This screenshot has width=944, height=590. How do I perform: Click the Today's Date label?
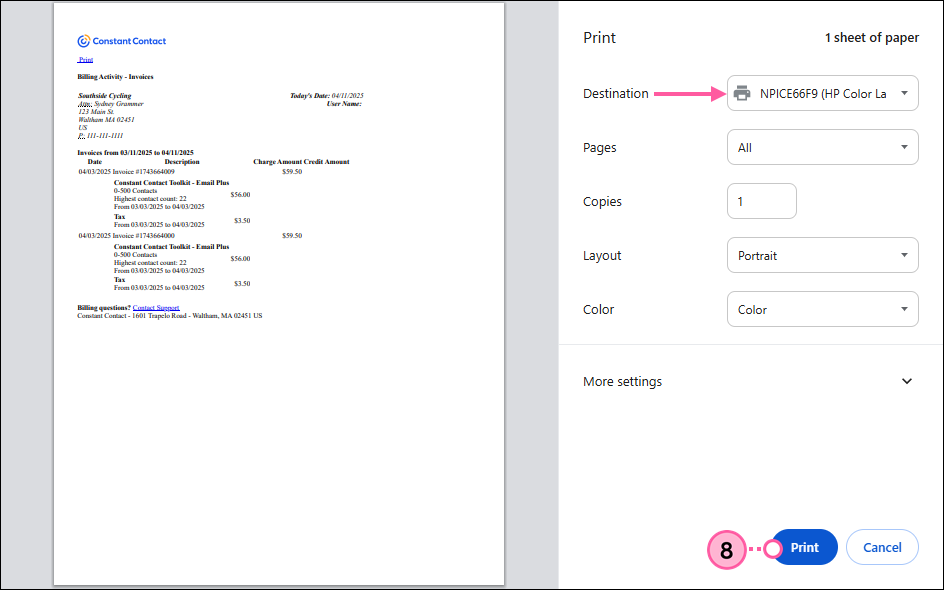click(309, 96)
